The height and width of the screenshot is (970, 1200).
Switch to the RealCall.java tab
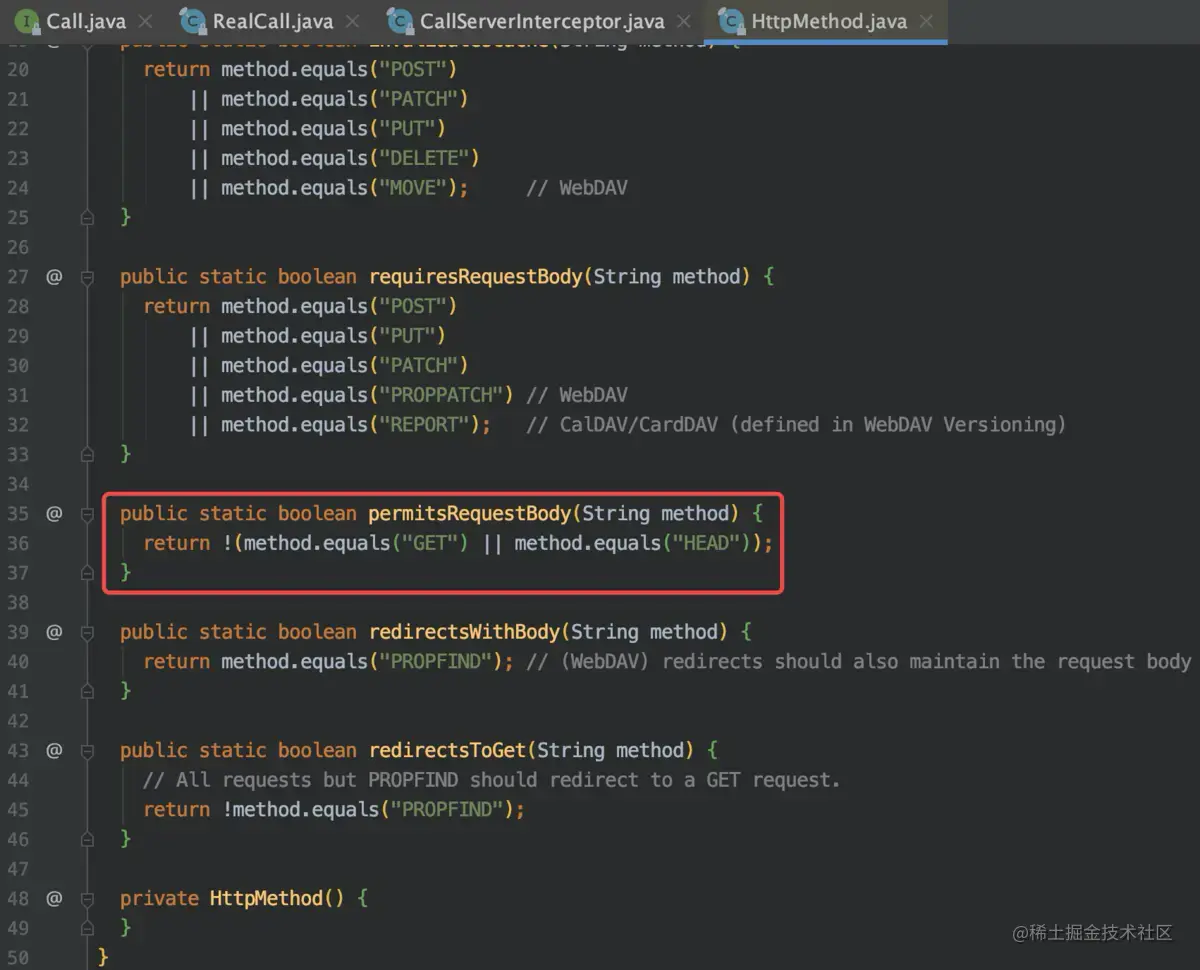point(271,21)
